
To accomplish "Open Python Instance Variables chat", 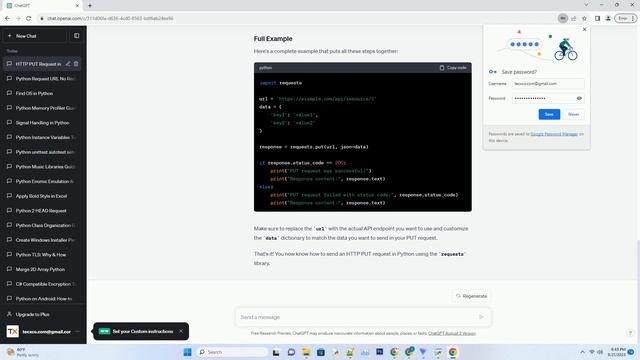I will pyautogui.click(x=42, y=137).
